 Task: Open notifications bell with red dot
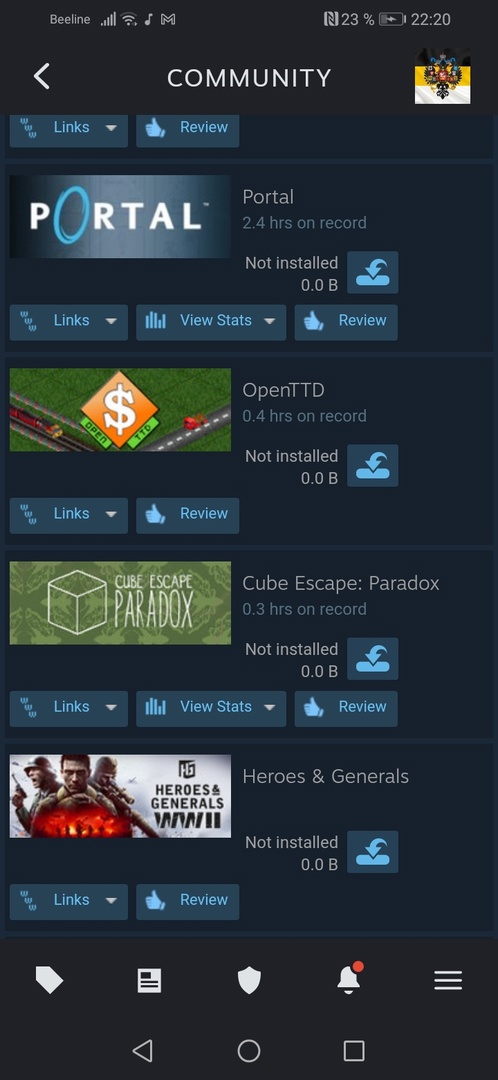click(349, 978)
